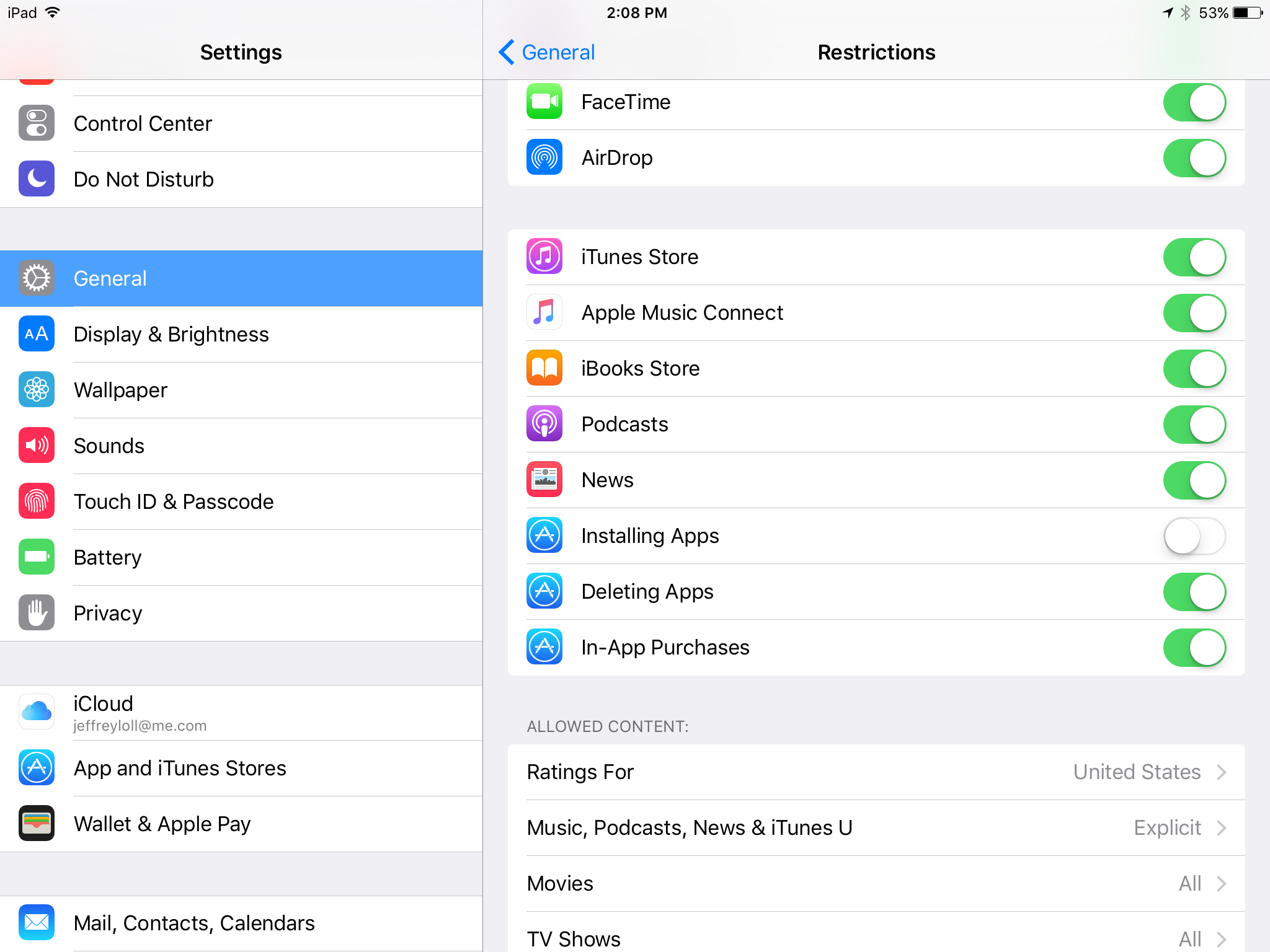Open Music, Podcasts, News & iTunes U options
1270x952 pixels.
click(876, 828)
